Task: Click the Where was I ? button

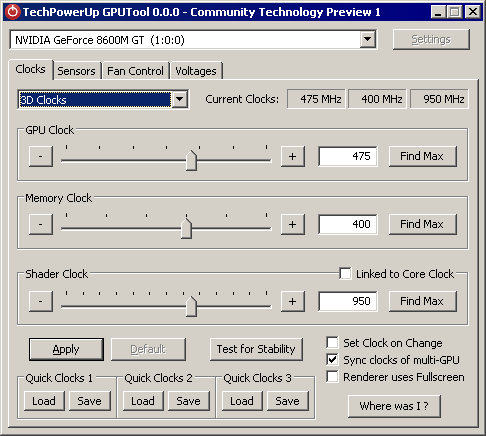Action: 394,406
